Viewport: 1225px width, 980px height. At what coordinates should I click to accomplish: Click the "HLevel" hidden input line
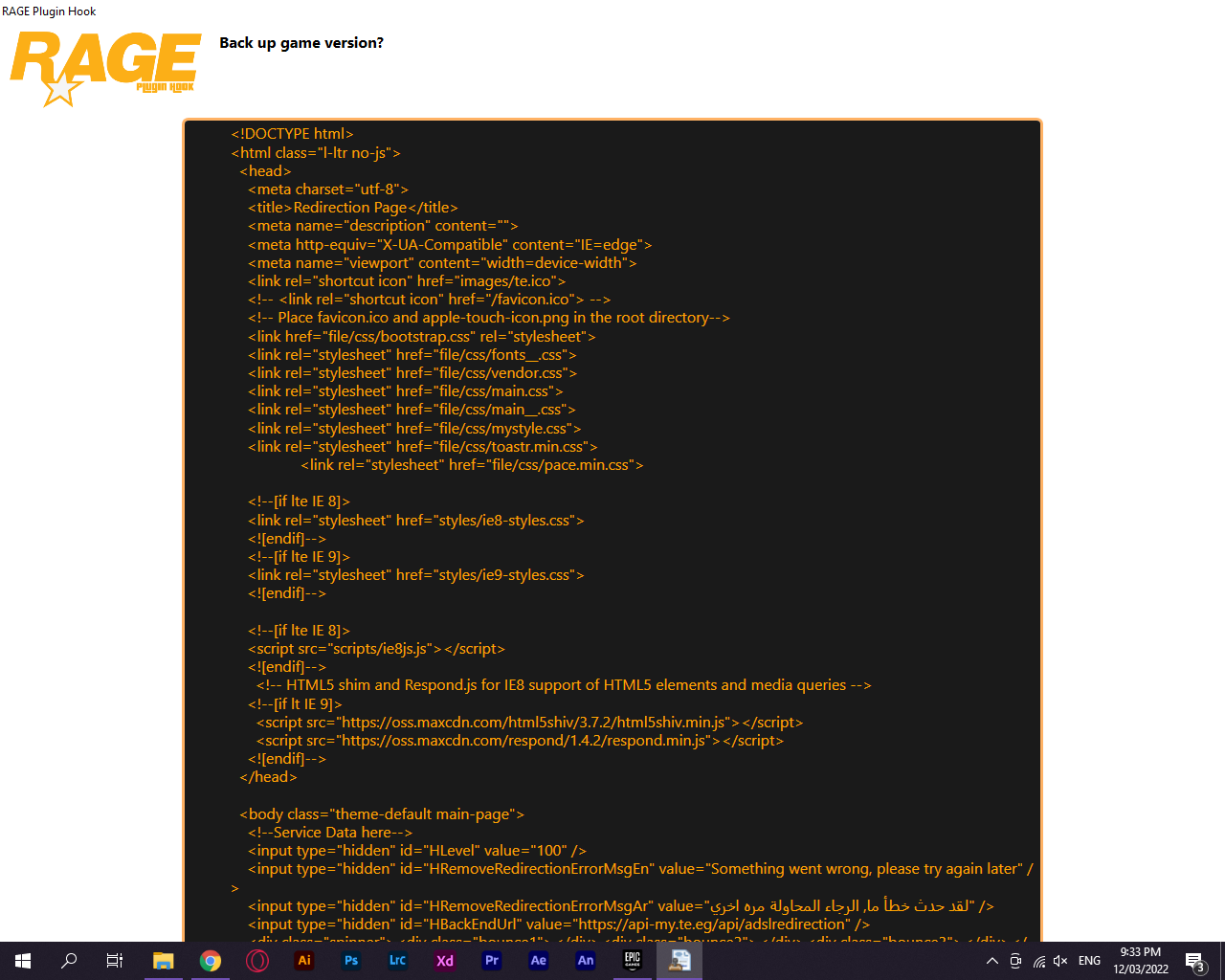click(417, 851)
